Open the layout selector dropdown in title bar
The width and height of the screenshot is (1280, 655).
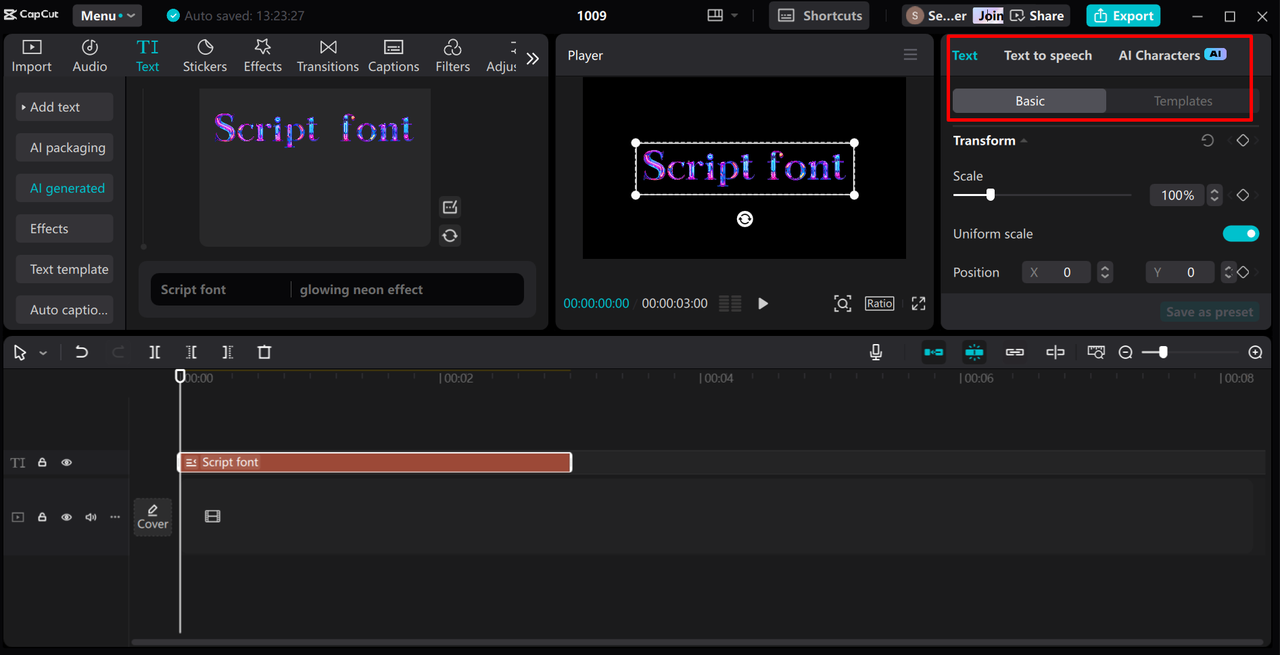[722, 16]
